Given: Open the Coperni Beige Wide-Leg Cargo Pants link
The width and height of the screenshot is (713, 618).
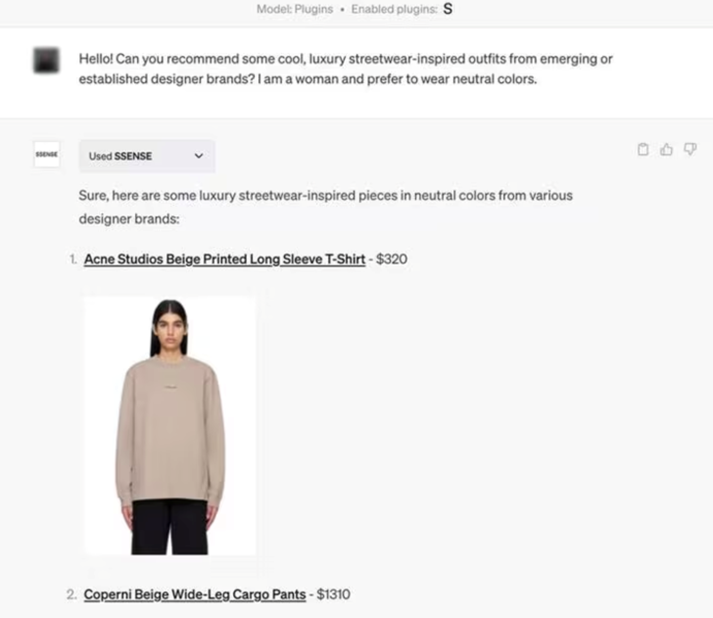Looking at the screenshot, I should click(195, 594).
